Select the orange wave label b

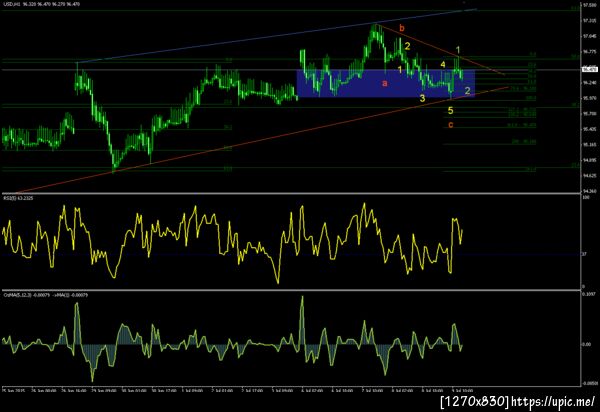pyautogui.click(x=401, y=28)
